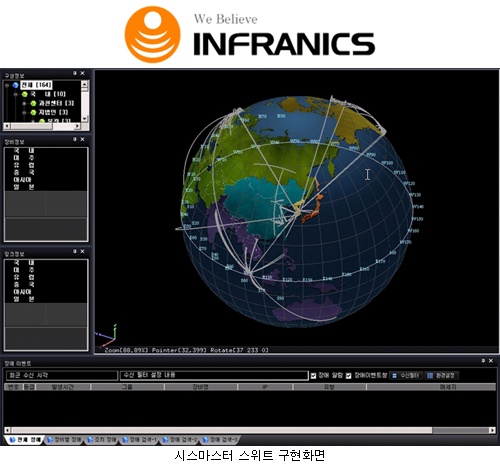Click the left arrow of the tree's horizontal scrollbar
Image resolution: width=500 pixels, height=466 pixels.
click(6, 126)
